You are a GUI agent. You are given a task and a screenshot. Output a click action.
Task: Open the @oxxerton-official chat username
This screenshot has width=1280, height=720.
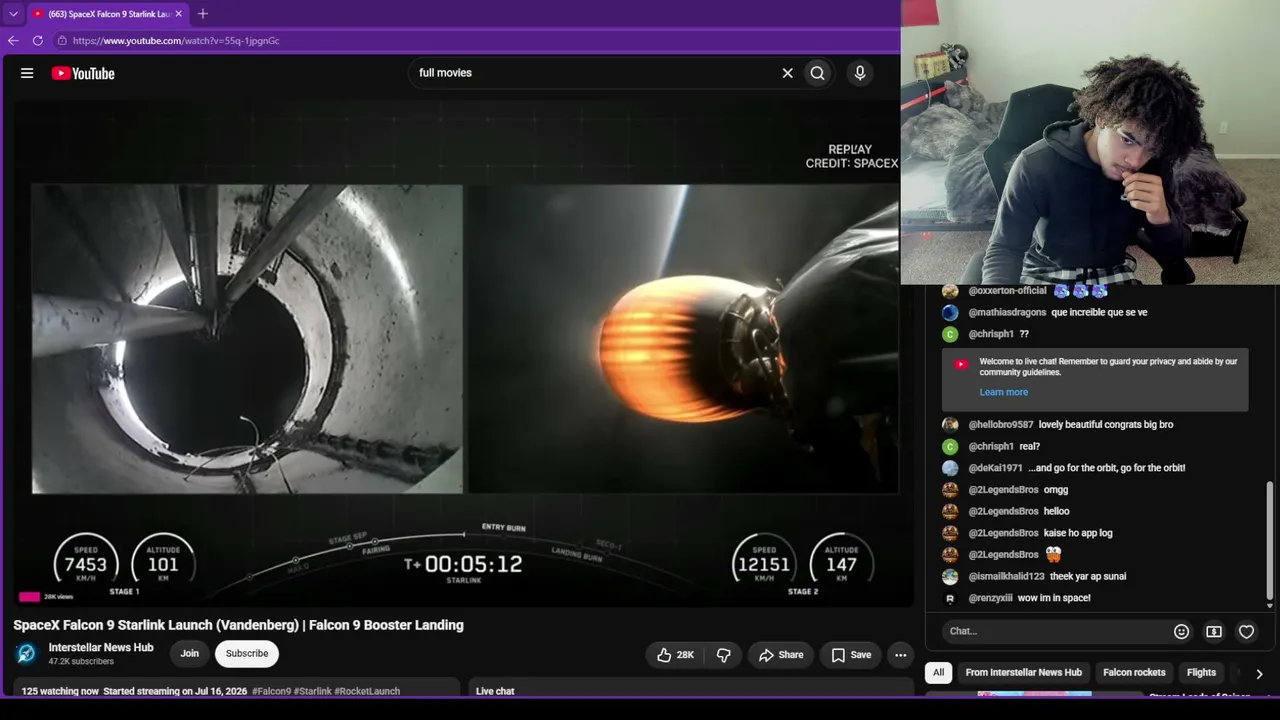click(1007, 291)
